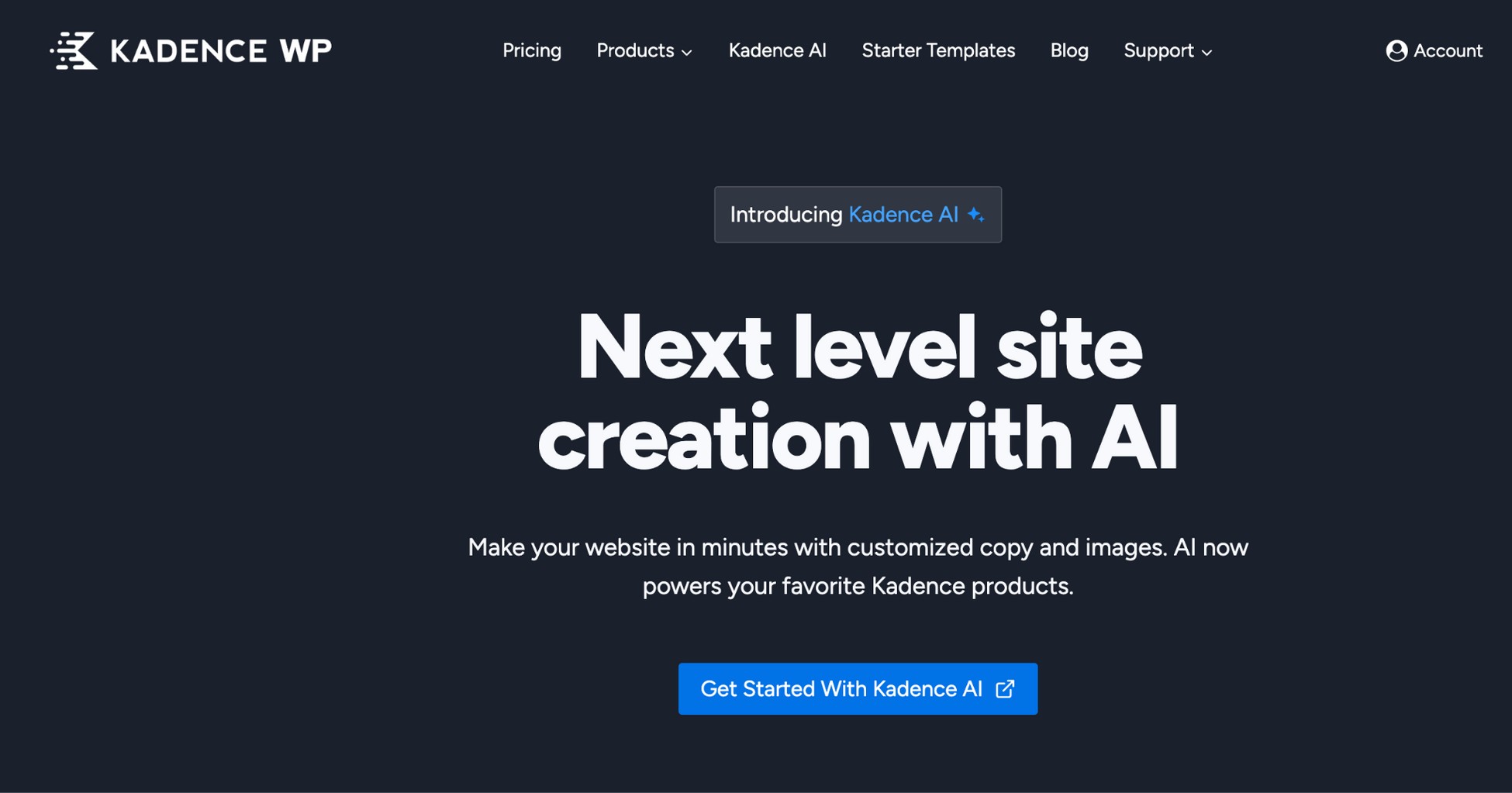Click the word Introducing inside the badge

click(x=785, y=215)
